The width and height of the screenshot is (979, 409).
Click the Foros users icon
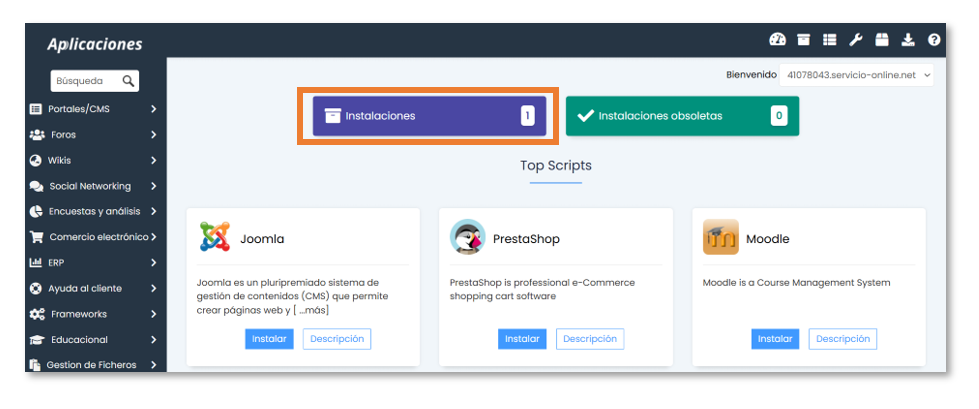37,135
